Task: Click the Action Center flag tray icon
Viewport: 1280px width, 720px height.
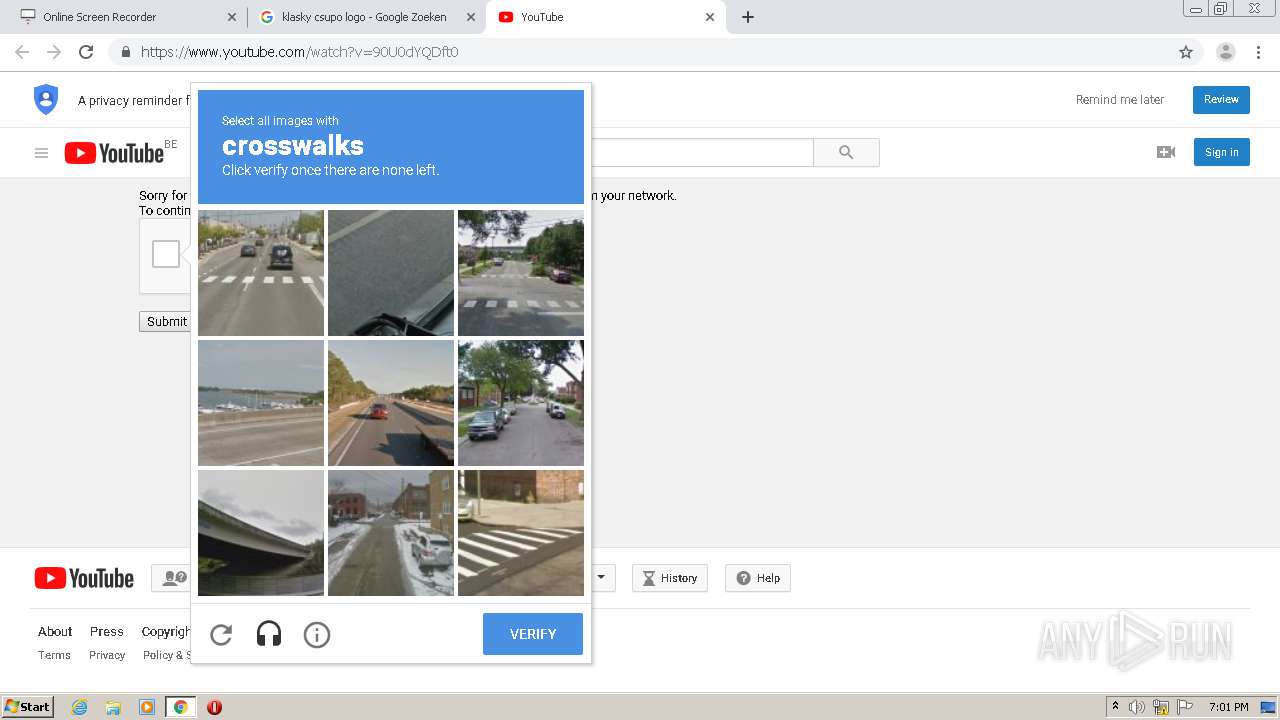Action: [x=1185, y=707]
